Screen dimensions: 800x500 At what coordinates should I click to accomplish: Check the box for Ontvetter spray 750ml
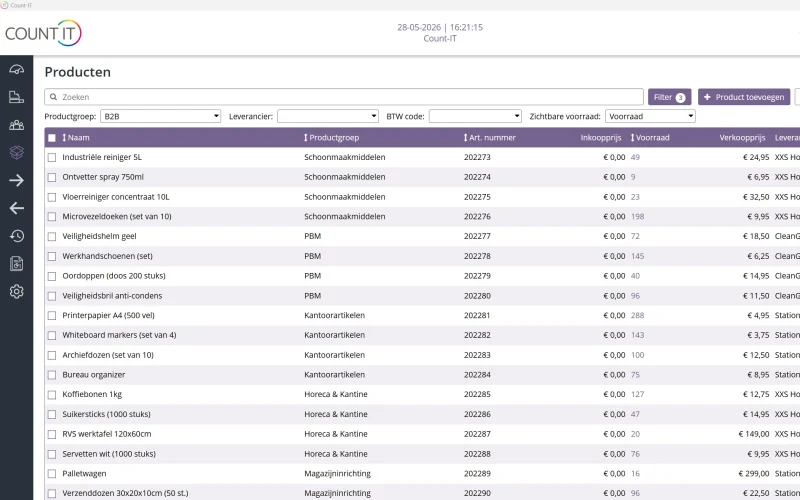[52, 178]
